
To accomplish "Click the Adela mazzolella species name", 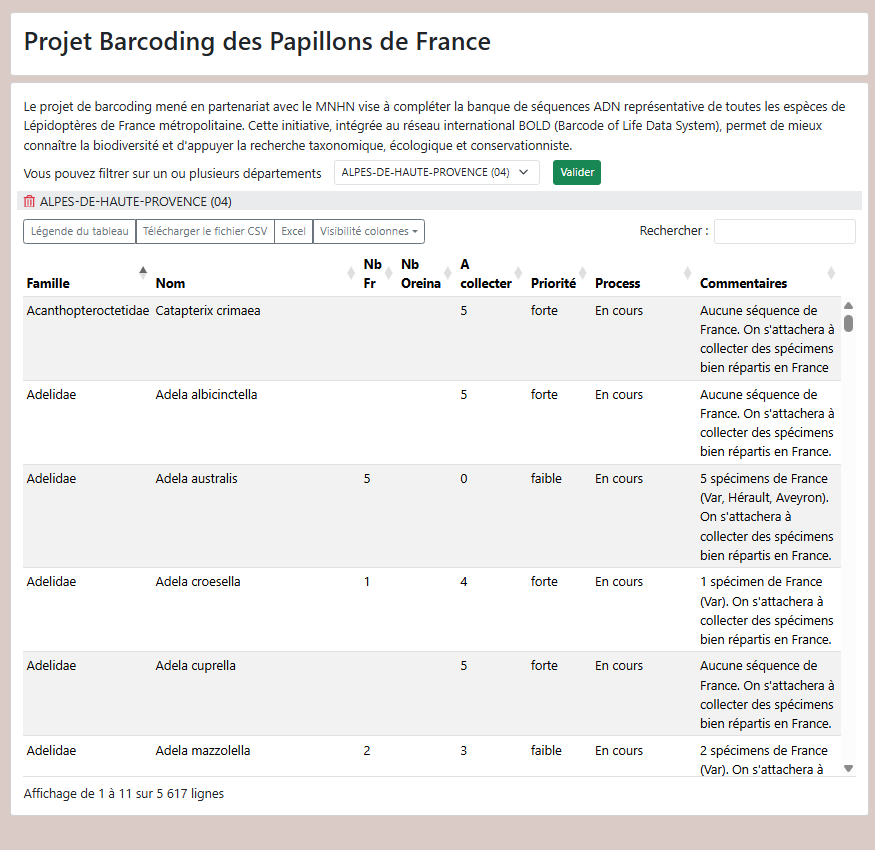I will [203, 751].
